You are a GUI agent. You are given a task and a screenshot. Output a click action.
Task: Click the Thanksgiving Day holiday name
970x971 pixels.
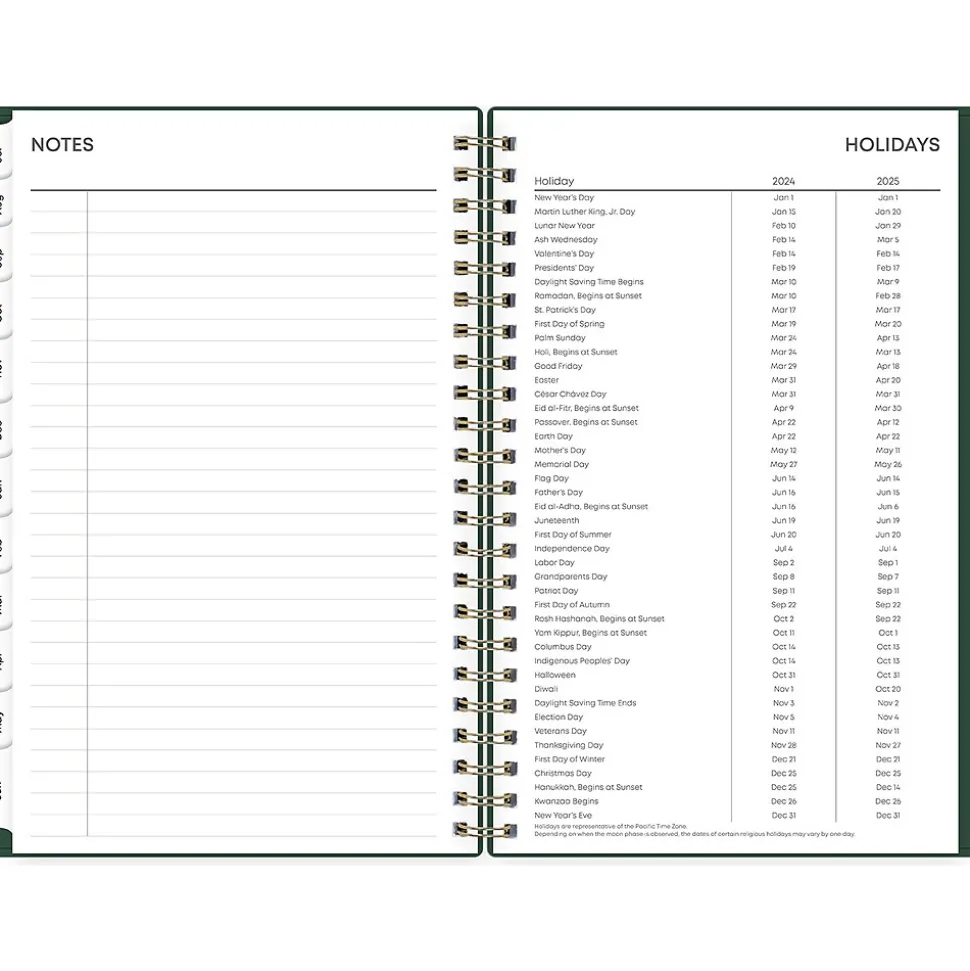568,745
